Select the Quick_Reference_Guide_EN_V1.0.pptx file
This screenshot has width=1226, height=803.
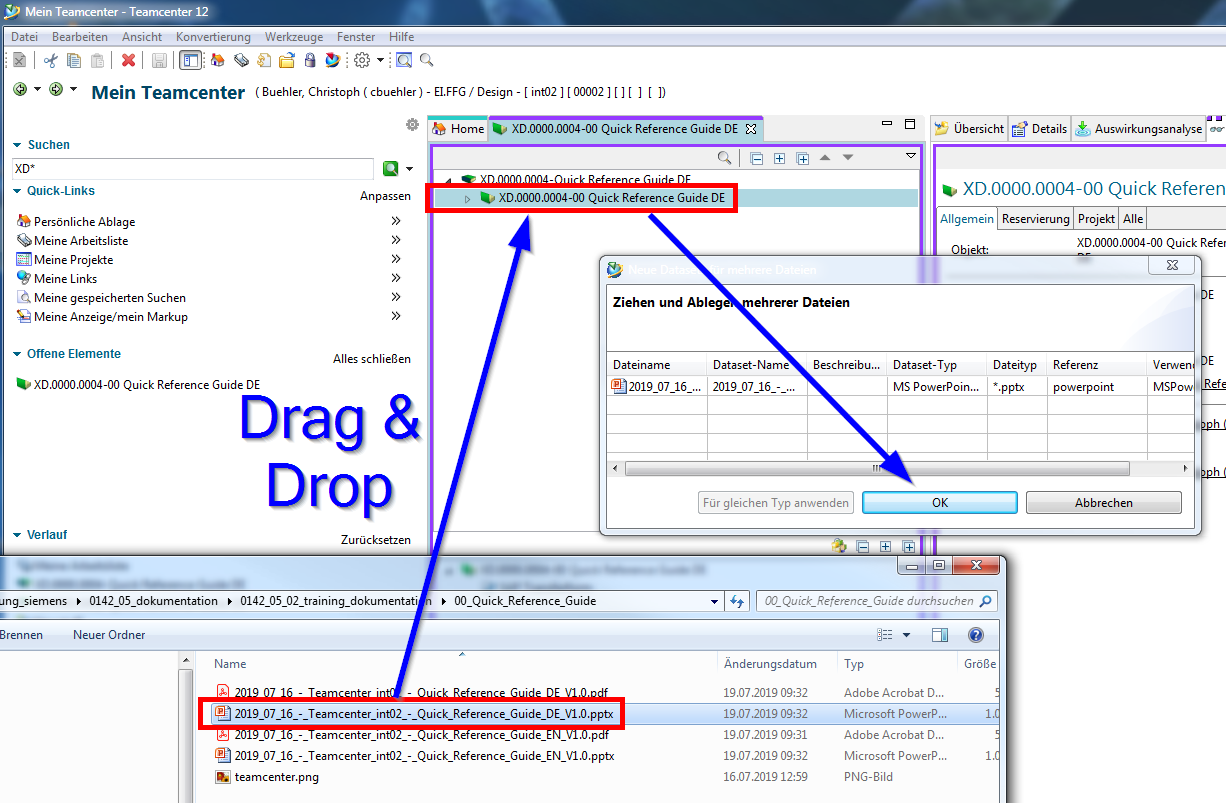tap(424, 756)
